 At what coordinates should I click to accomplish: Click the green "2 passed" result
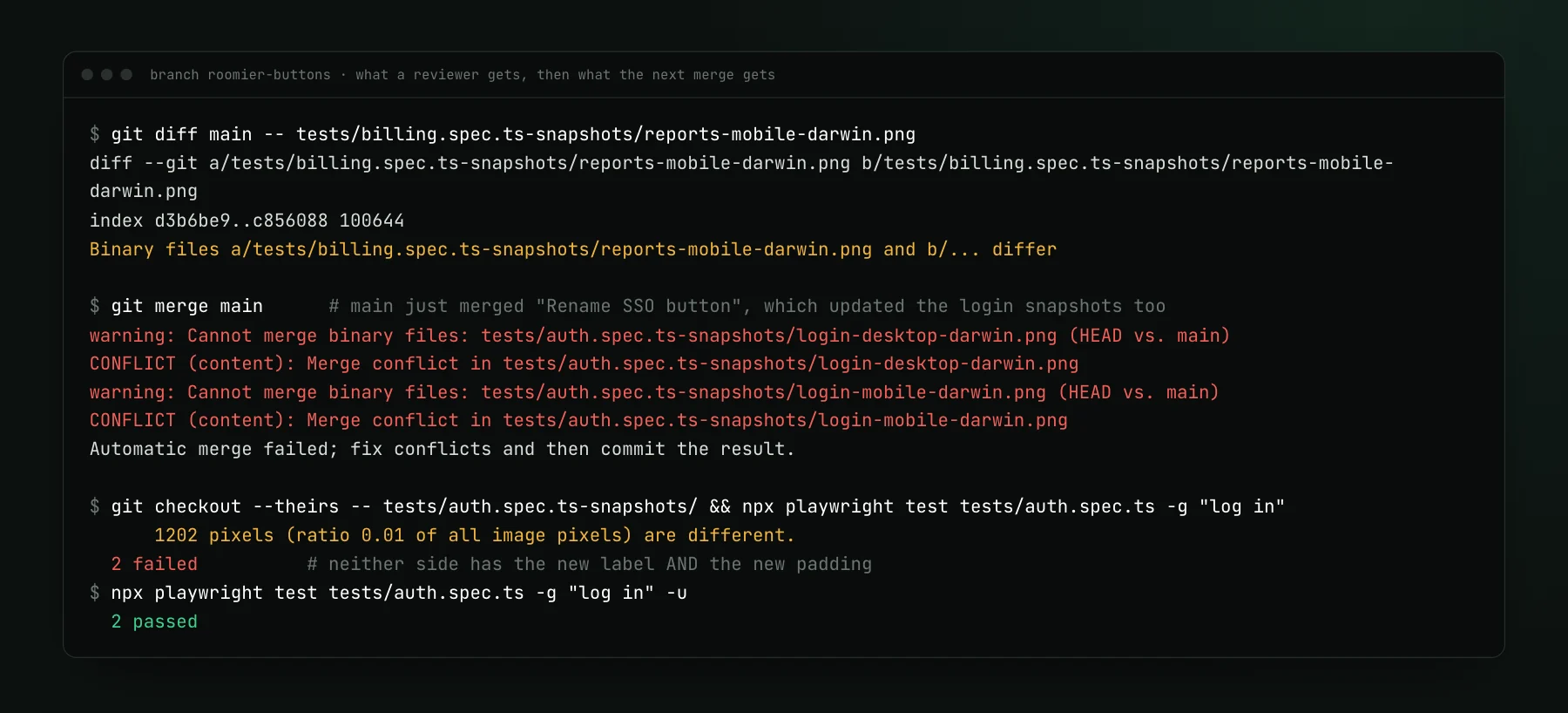click(154, 621)
